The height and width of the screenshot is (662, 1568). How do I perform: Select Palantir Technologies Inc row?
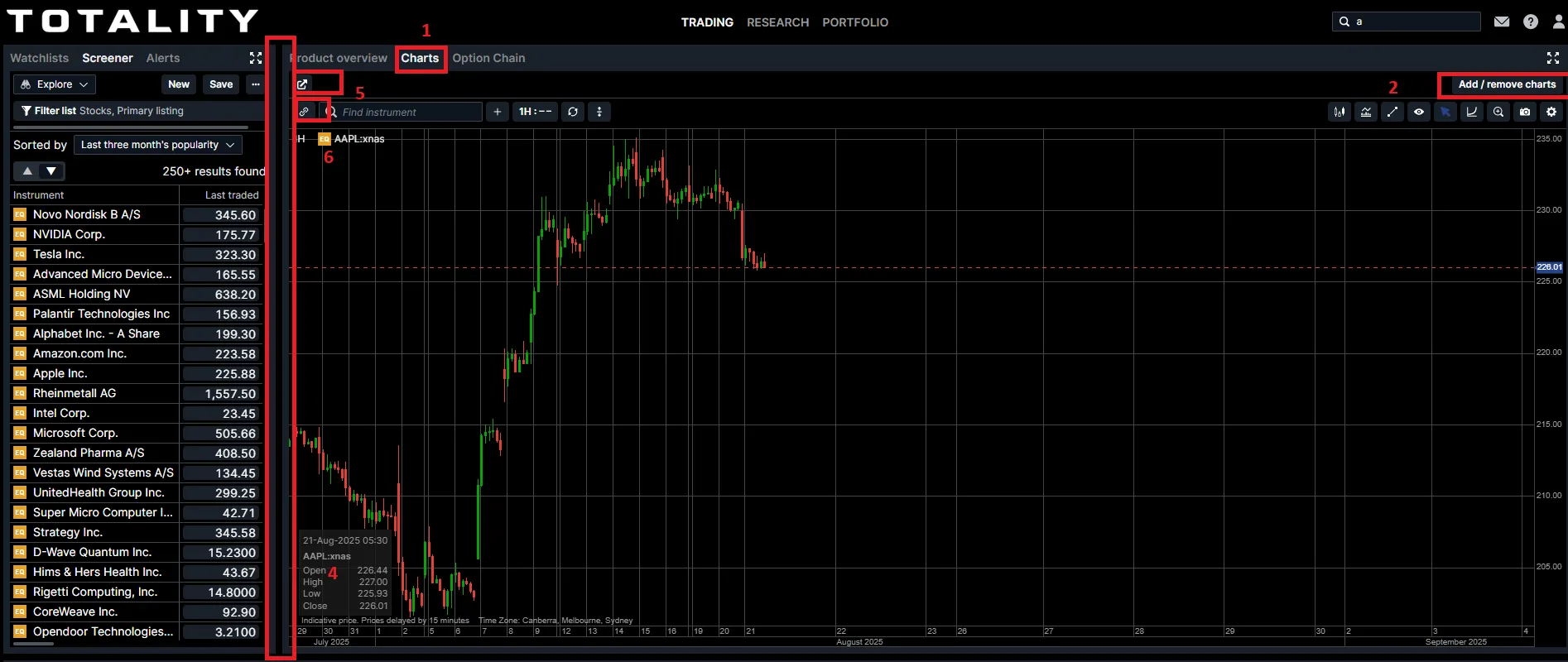tap(137, 314)
